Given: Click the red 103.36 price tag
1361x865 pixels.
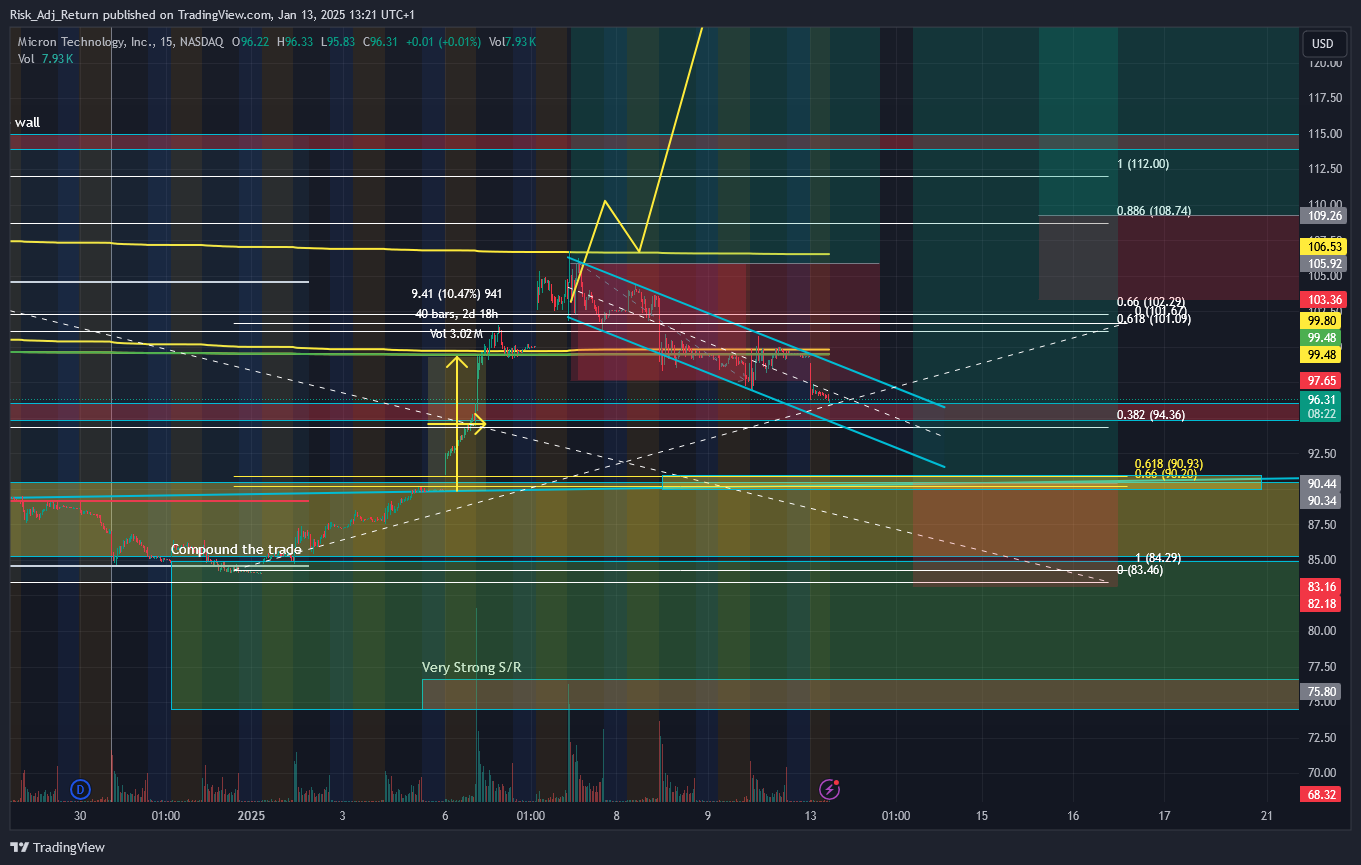Looking at the screenshot, I should (x=1324, y=300).
